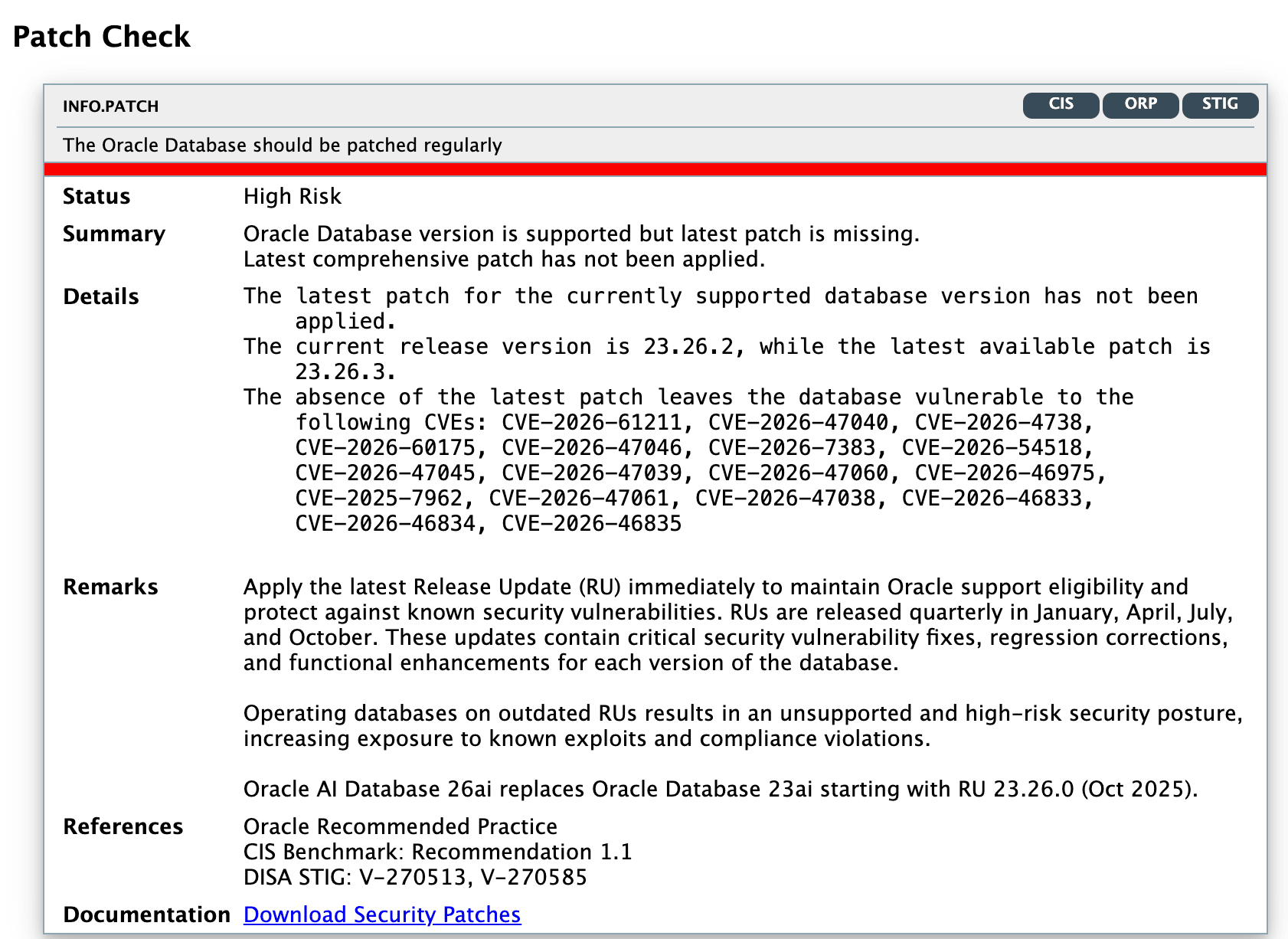Click the CVE-2026-61211 entry
The width and height of the screenshot is (1288, 939).
tap(591, 423)
